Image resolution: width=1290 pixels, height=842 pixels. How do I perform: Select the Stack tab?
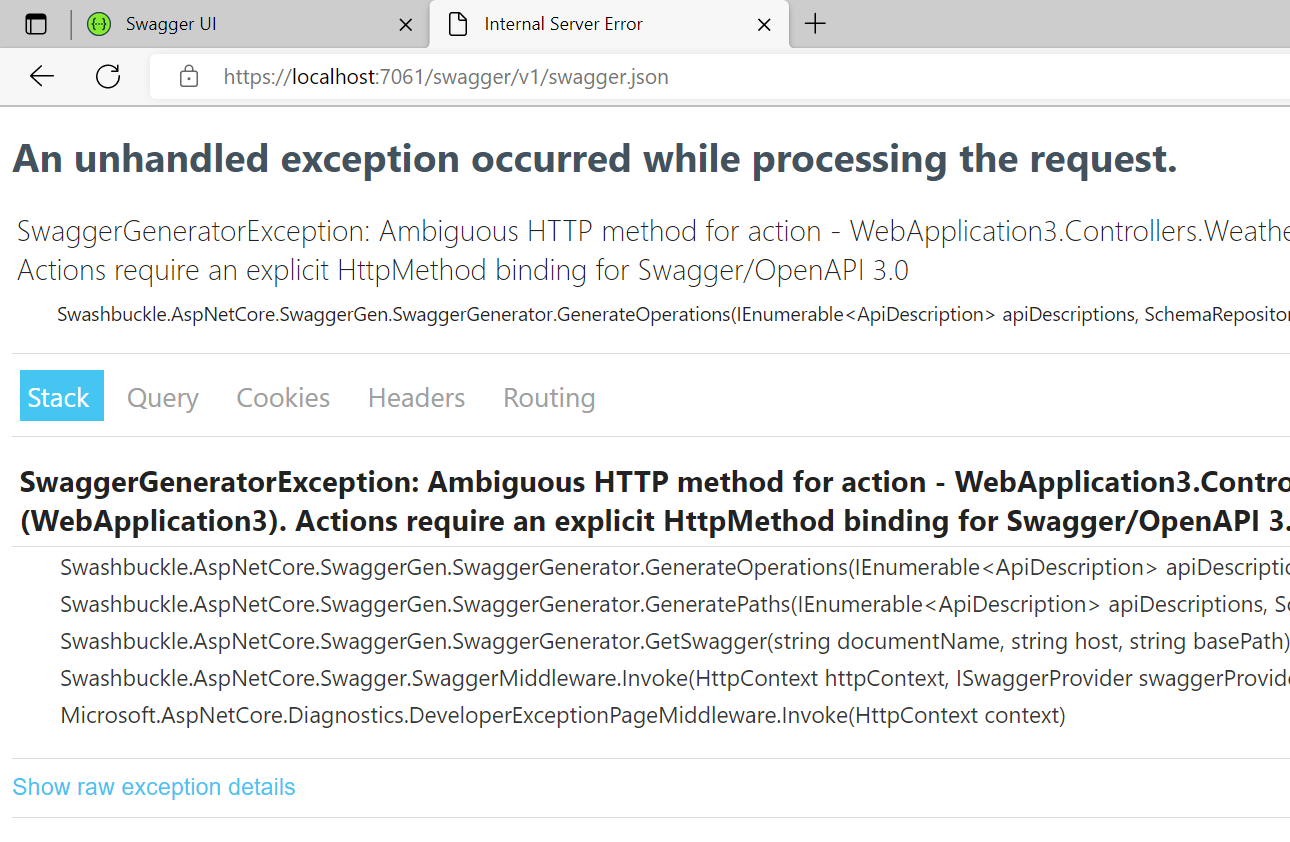pos(61,397)
